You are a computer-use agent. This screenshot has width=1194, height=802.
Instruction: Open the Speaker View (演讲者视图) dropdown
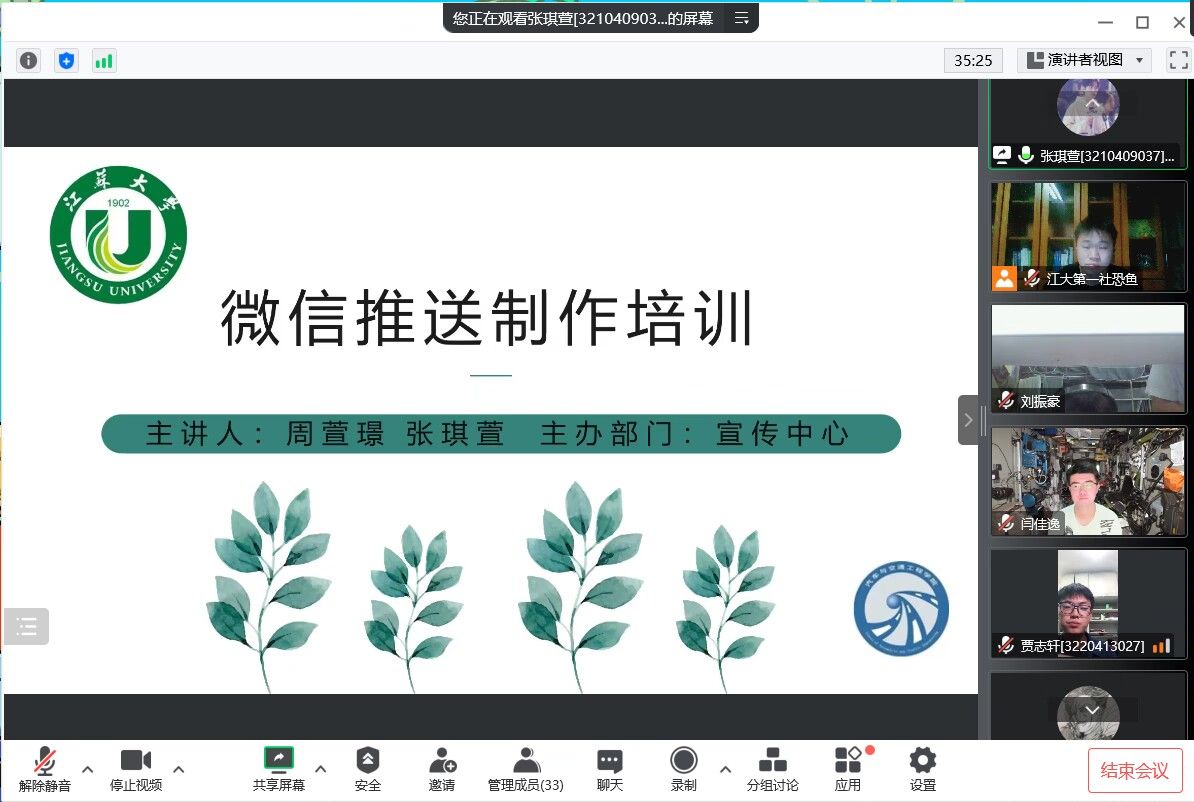click(x=1084, y=60)
